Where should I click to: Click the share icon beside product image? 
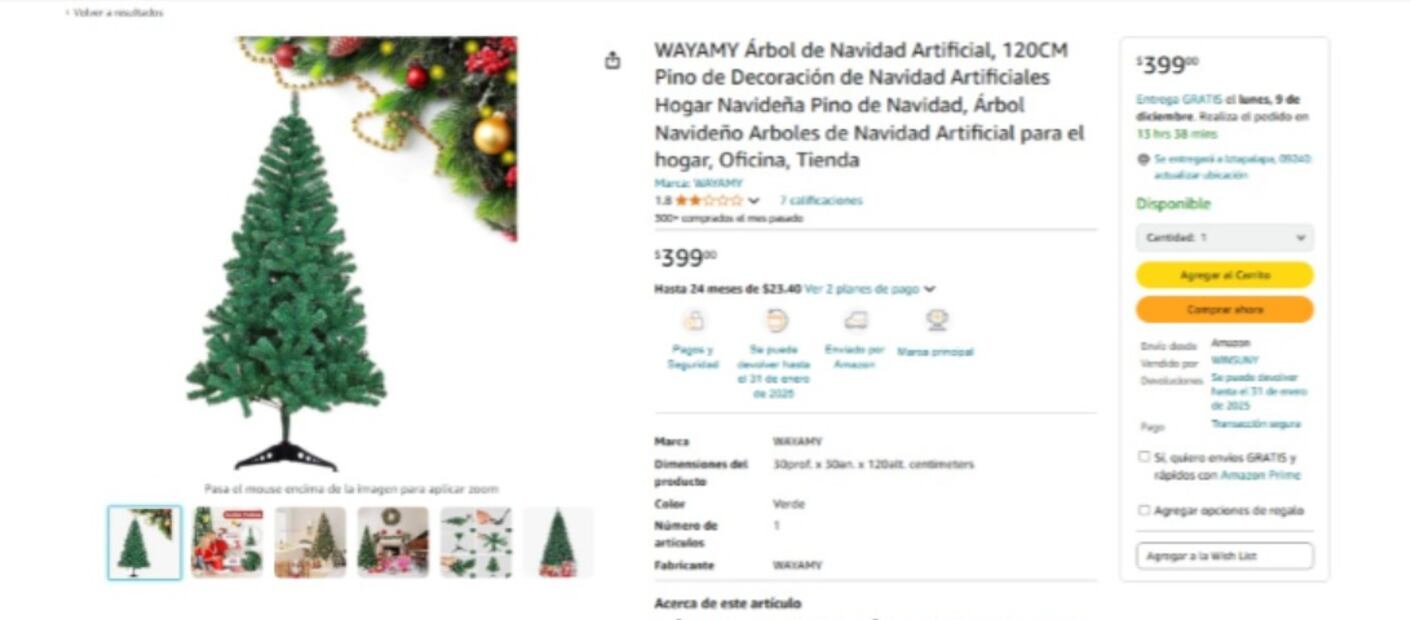612,61
